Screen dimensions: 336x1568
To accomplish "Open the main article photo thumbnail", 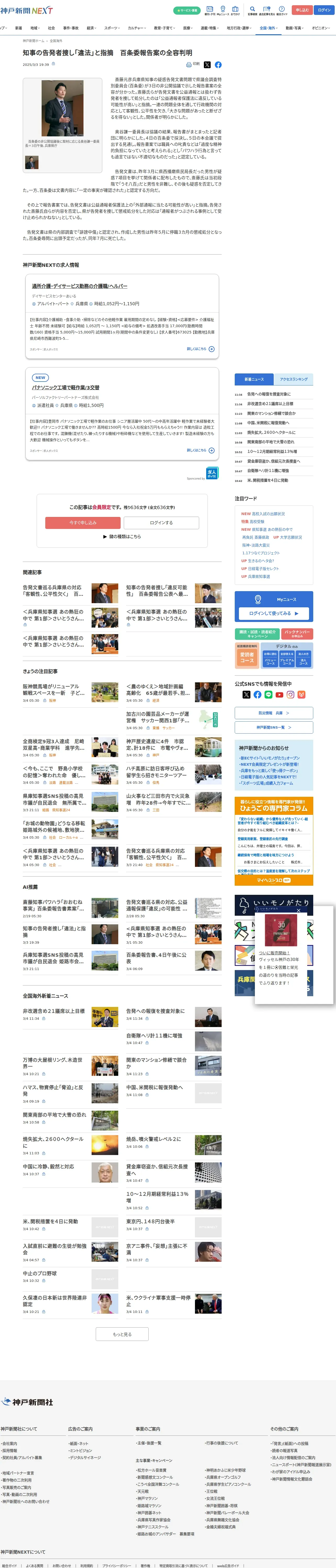I will tap(63, 108).
